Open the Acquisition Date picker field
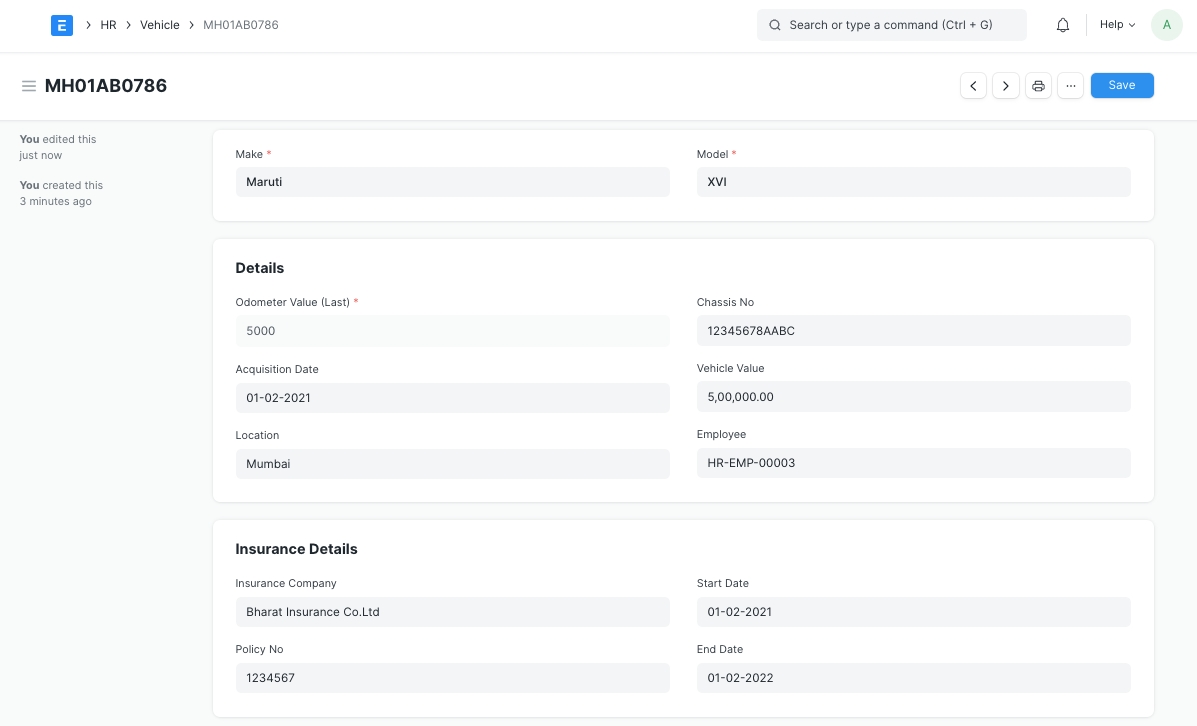The image size is (1197, 726). tap(452, 398)
